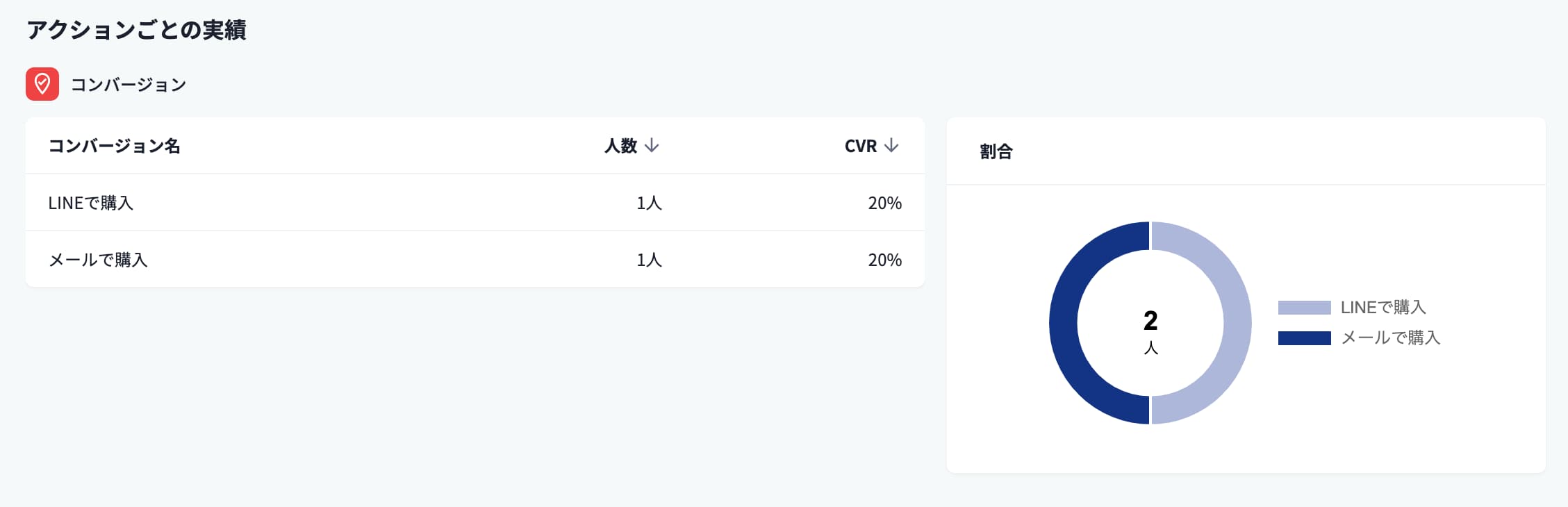The image size is (1568, 507).
Task: Select the LINEで購入 table row name
Action: (90, 203)
